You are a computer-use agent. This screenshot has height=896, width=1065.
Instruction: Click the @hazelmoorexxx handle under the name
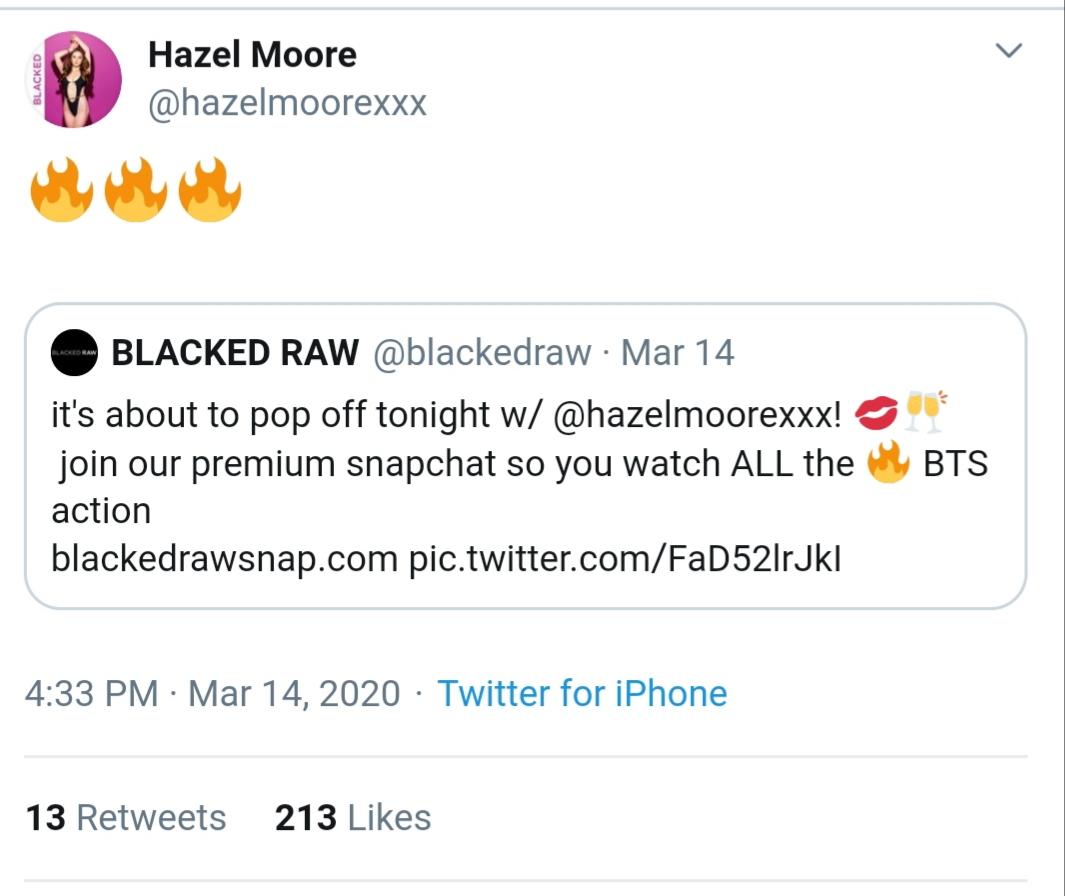[287, 103]
